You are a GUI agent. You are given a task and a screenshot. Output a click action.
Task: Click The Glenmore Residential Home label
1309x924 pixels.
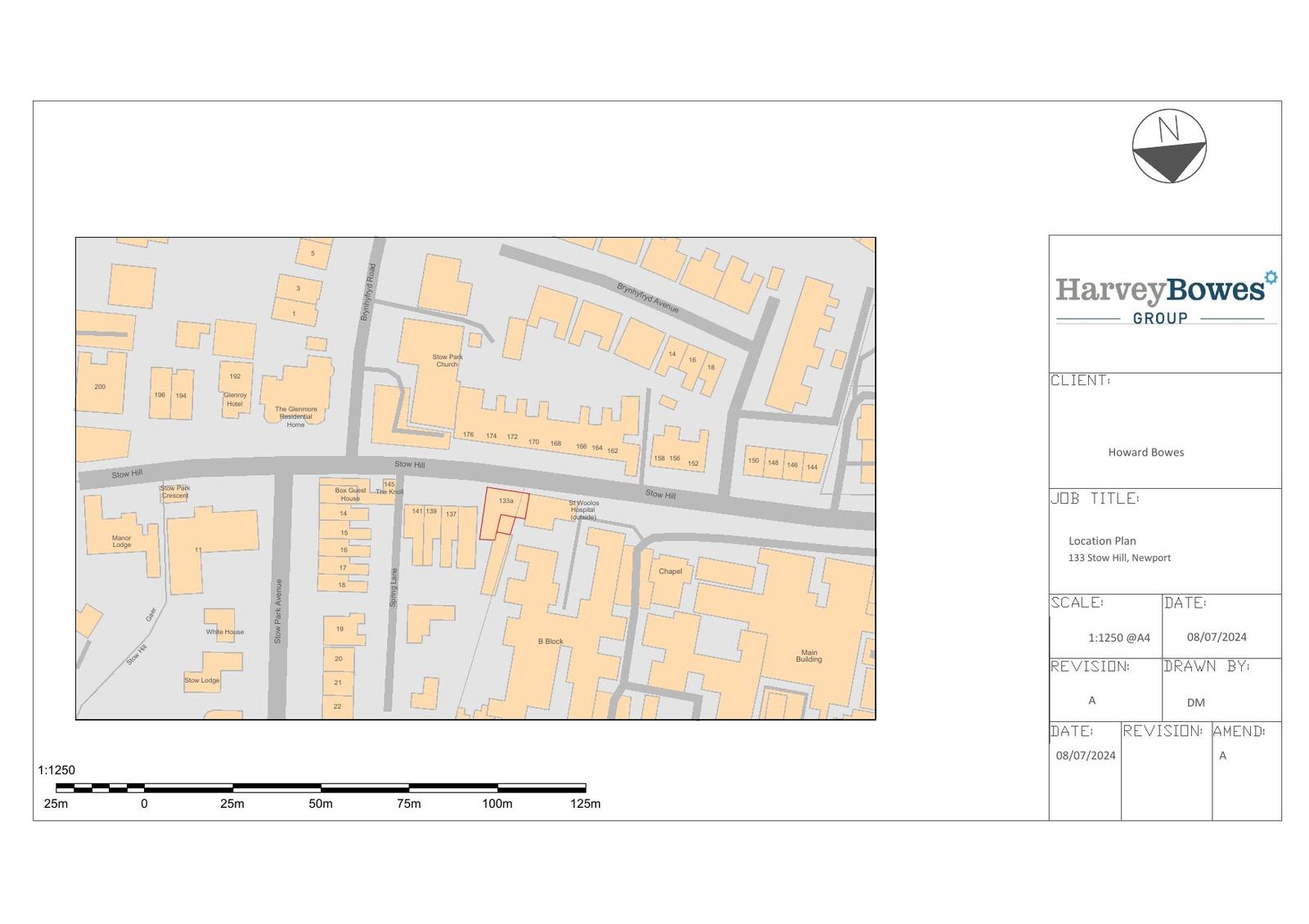(x=295, y=417)
